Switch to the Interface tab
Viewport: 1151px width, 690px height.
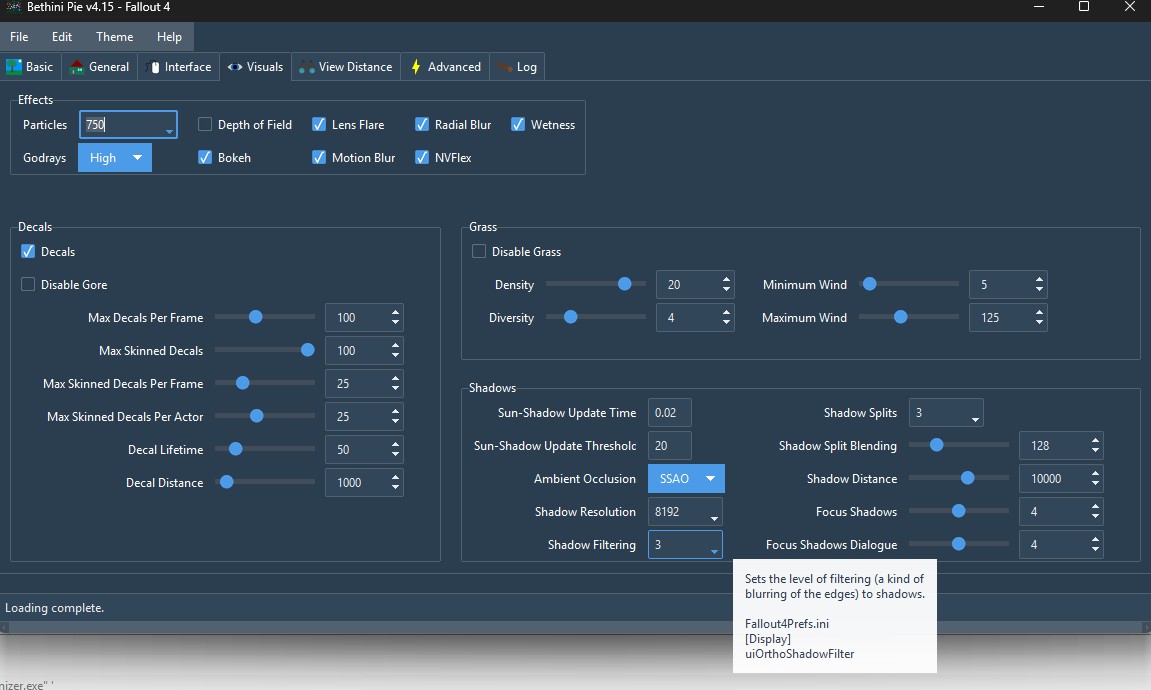pyautogui.click(x=178, y=67)
